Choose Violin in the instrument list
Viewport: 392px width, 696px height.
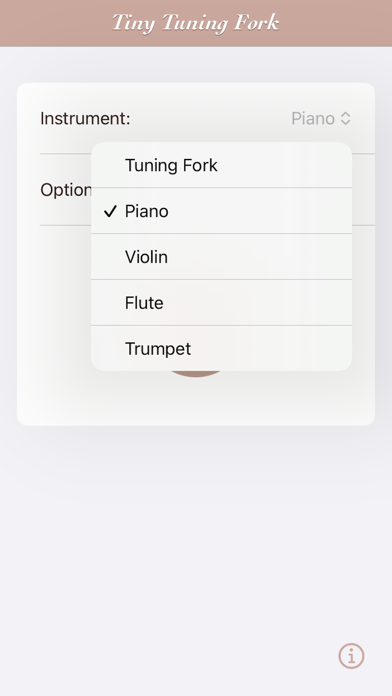[x=221, y=257]
